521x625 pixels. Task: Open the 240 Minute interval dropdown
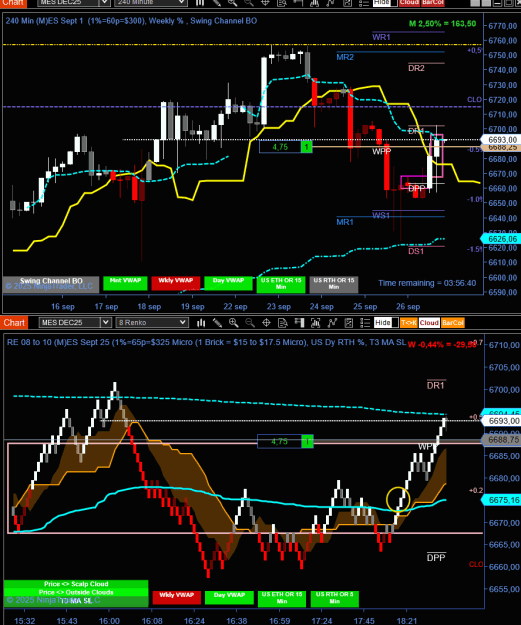tap(151, 2)
